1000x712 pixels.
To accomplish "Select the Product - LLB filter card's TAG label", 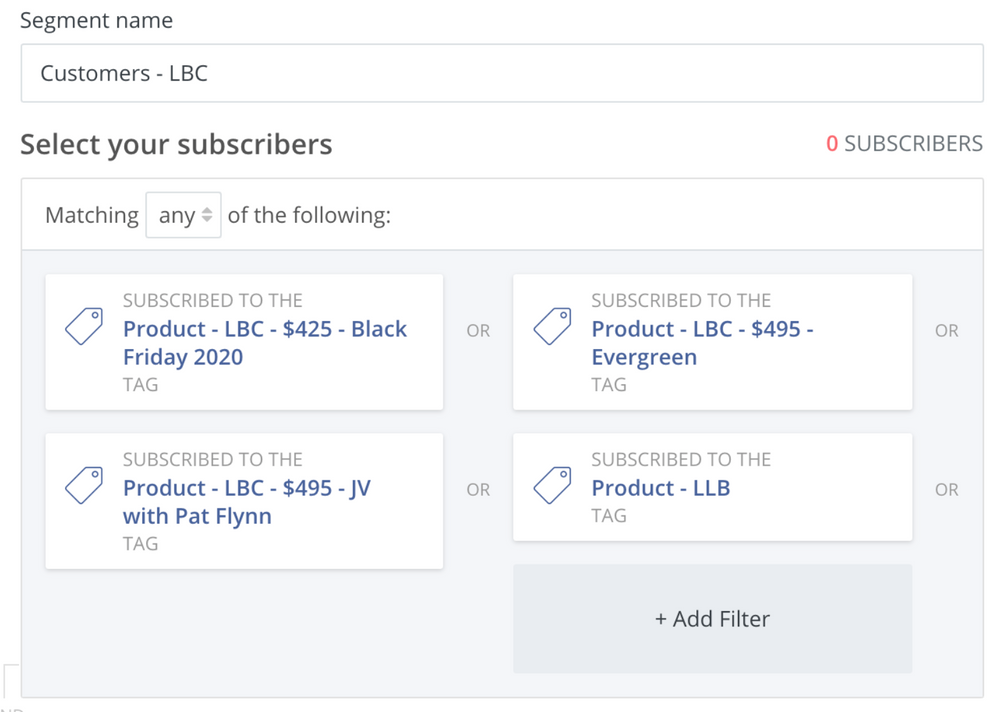I will tap(608, 515).
